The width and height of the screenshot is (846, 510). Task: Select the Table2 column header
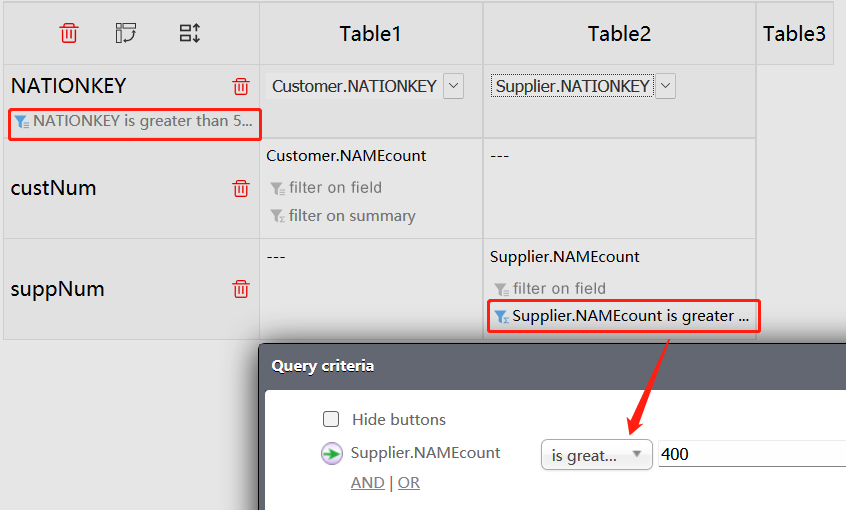pyautogui.click(x=619, y=34)
